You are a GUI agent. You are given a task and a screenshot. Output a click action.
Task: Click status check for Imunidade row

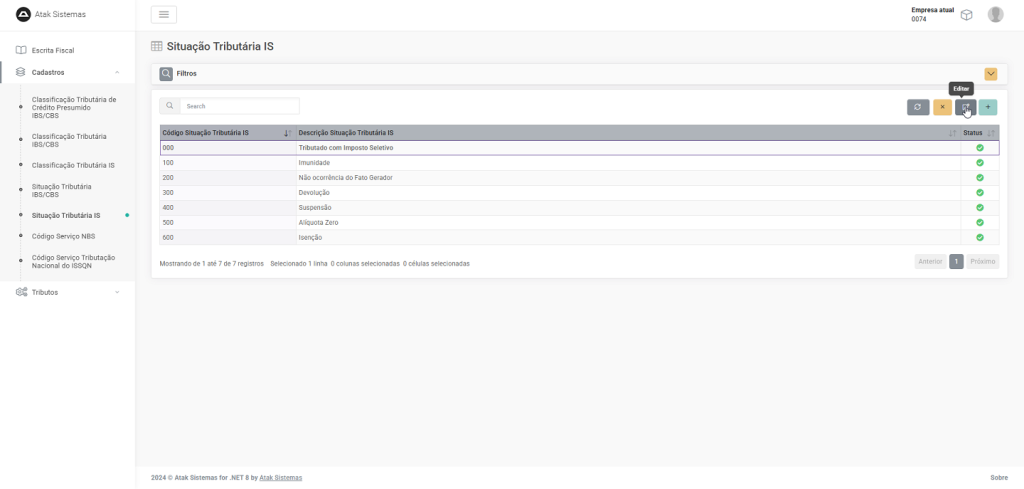pos(980,162)
